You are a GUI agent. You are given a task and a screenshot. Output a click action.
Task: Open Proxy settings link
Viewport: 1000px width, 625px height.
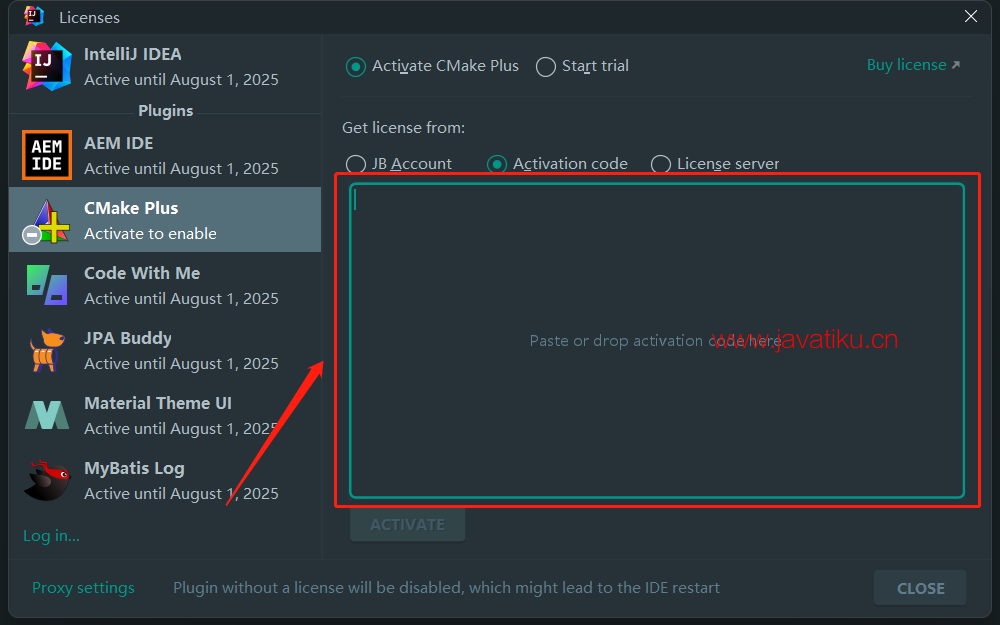tap(84, 587)
